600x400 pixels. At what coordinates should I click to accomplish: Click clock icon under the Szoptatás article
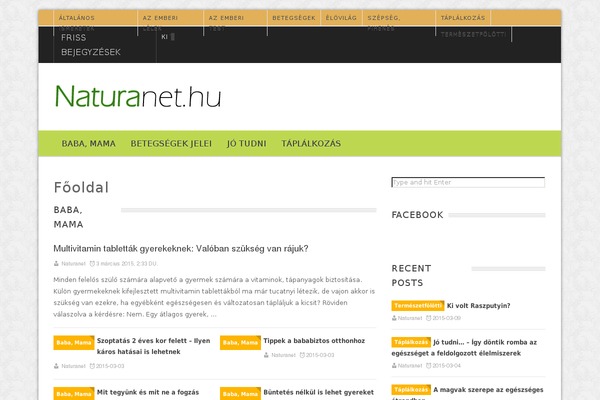pyautogui.click(x=92, y=366)
